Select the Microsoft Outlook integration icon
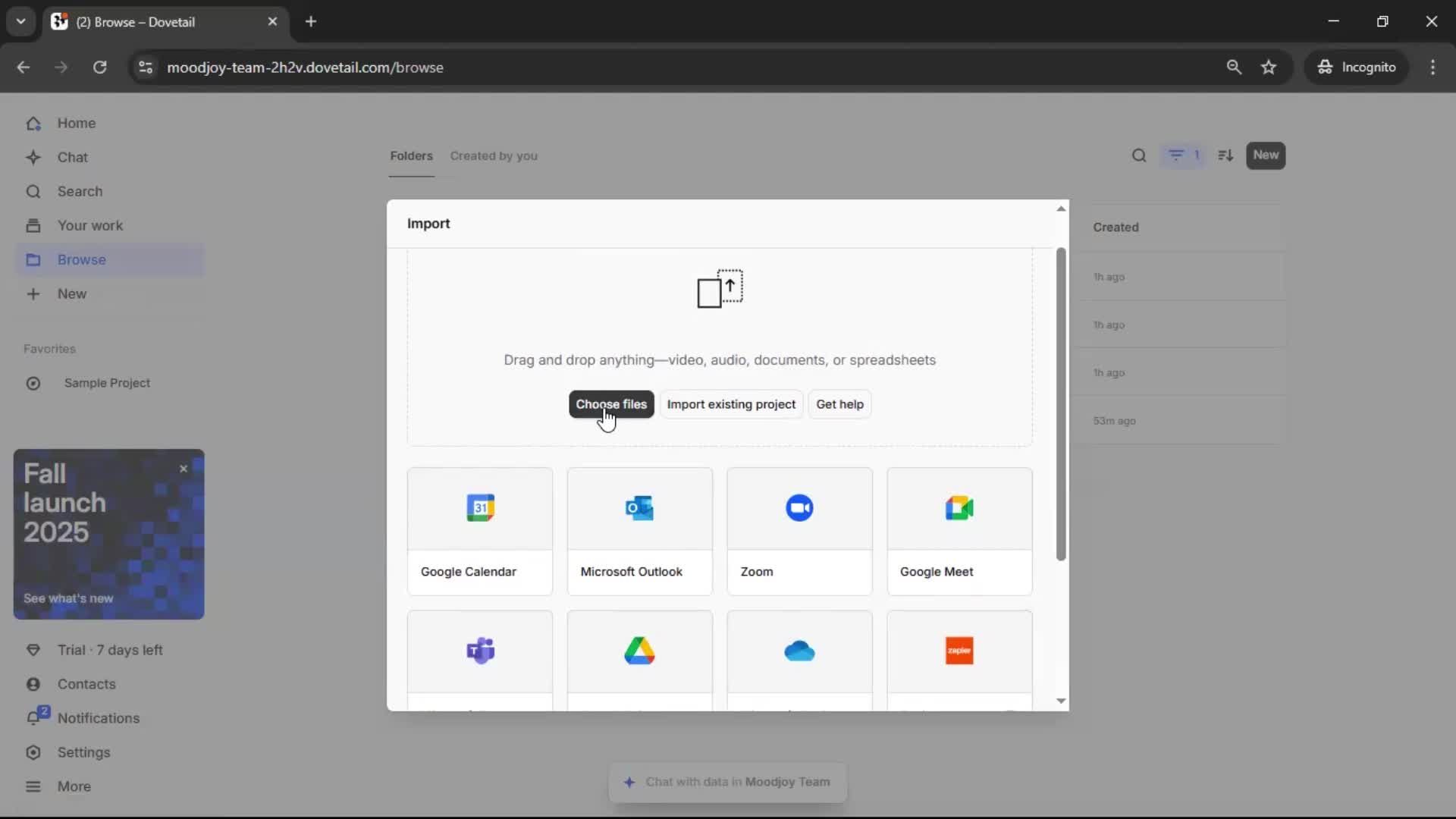 pos(639,508)
